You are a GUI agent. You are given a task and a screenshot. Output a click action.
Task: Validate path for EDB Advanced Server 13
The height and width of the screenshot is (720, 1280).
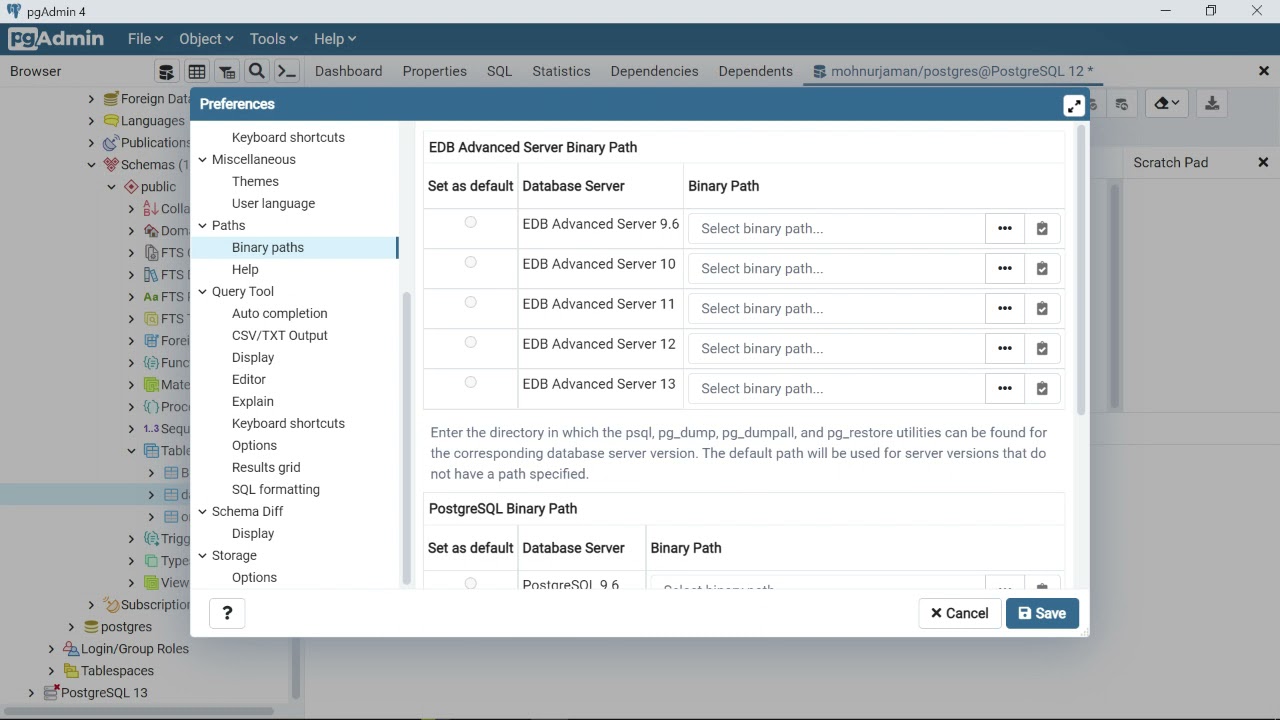coord(1042,388)
